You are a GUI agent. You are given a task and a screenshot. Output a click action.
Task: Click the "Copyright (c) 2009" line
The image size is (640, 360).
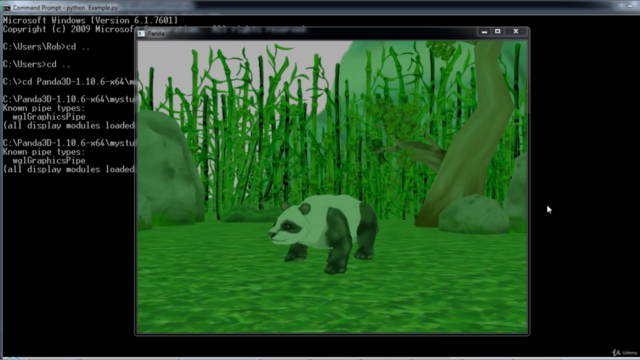click(x=69, y=29)
